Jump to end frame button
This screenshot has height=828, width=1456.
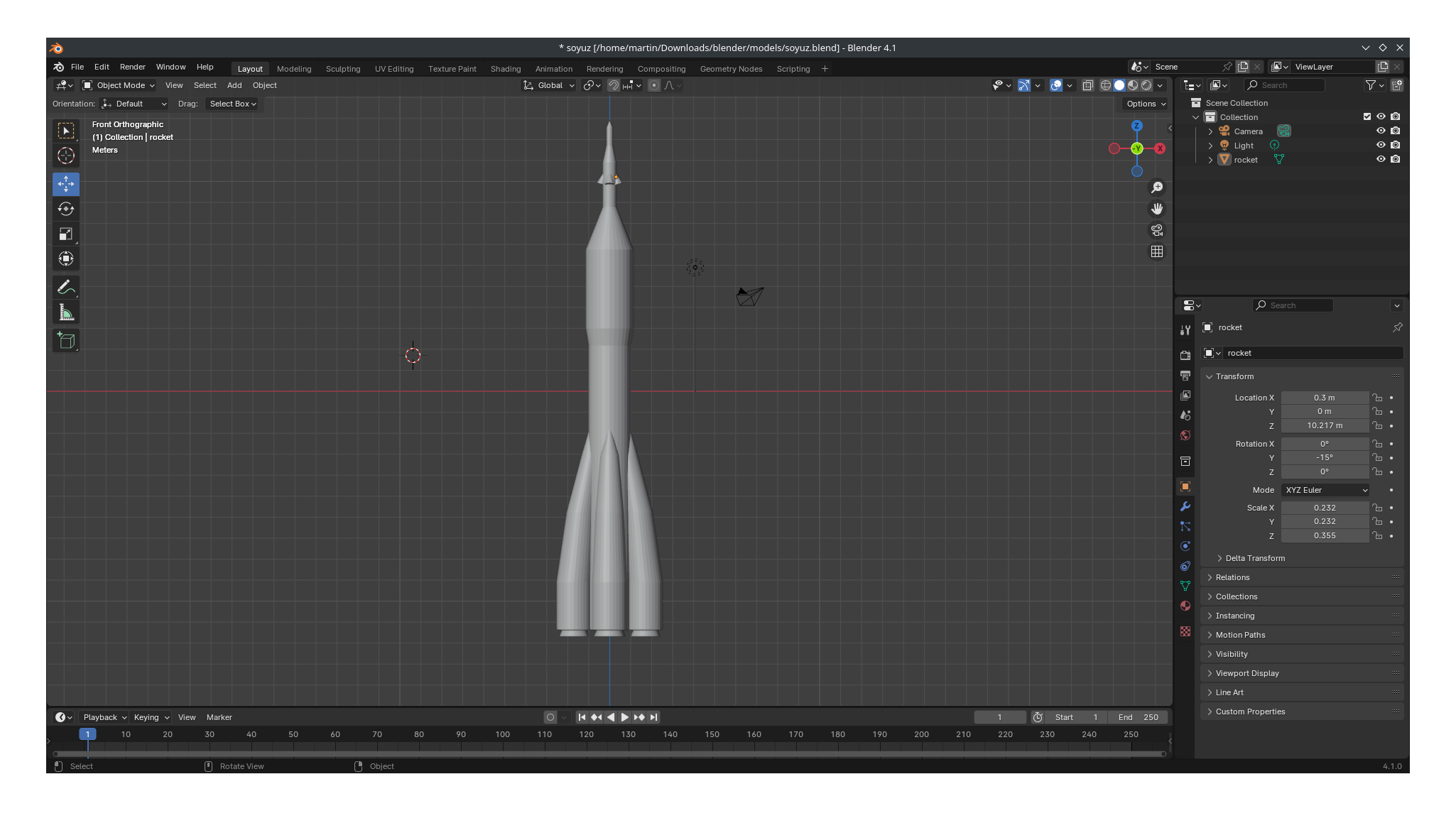point(654,717)
